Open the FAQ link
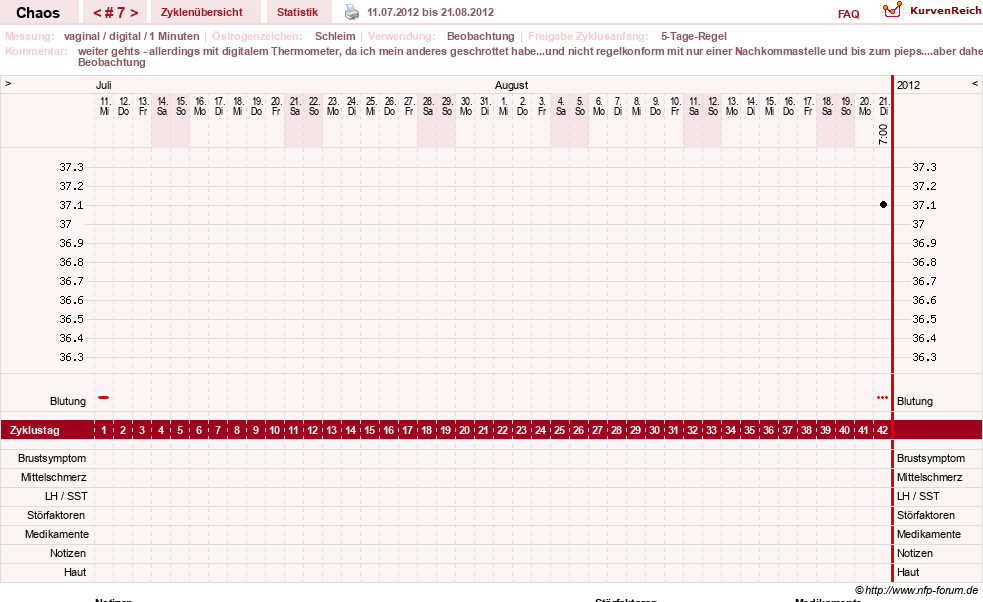The width and height of the screenshot is (983, 602). click(848, 14)
